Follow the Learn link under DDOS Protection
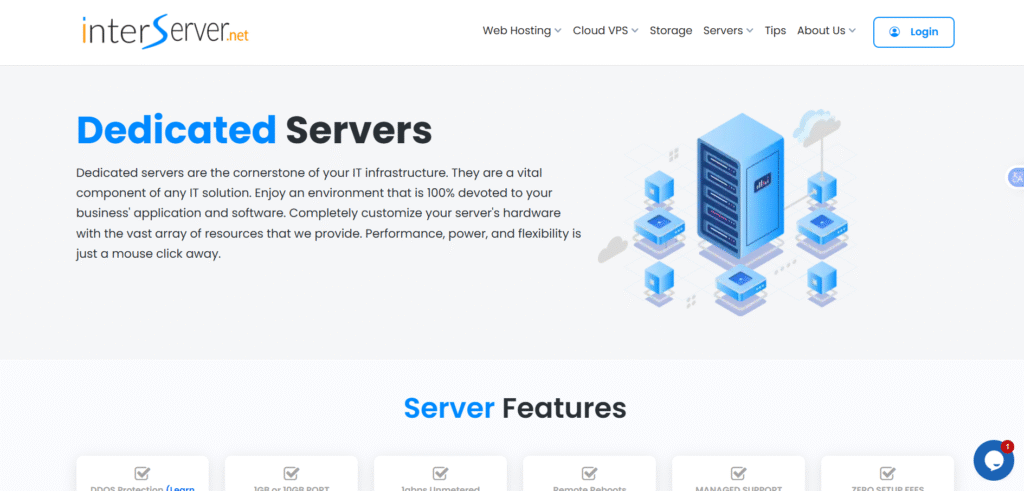This screenshot has height=491, width=1024. pyautogui.click(x=183, y=488)
